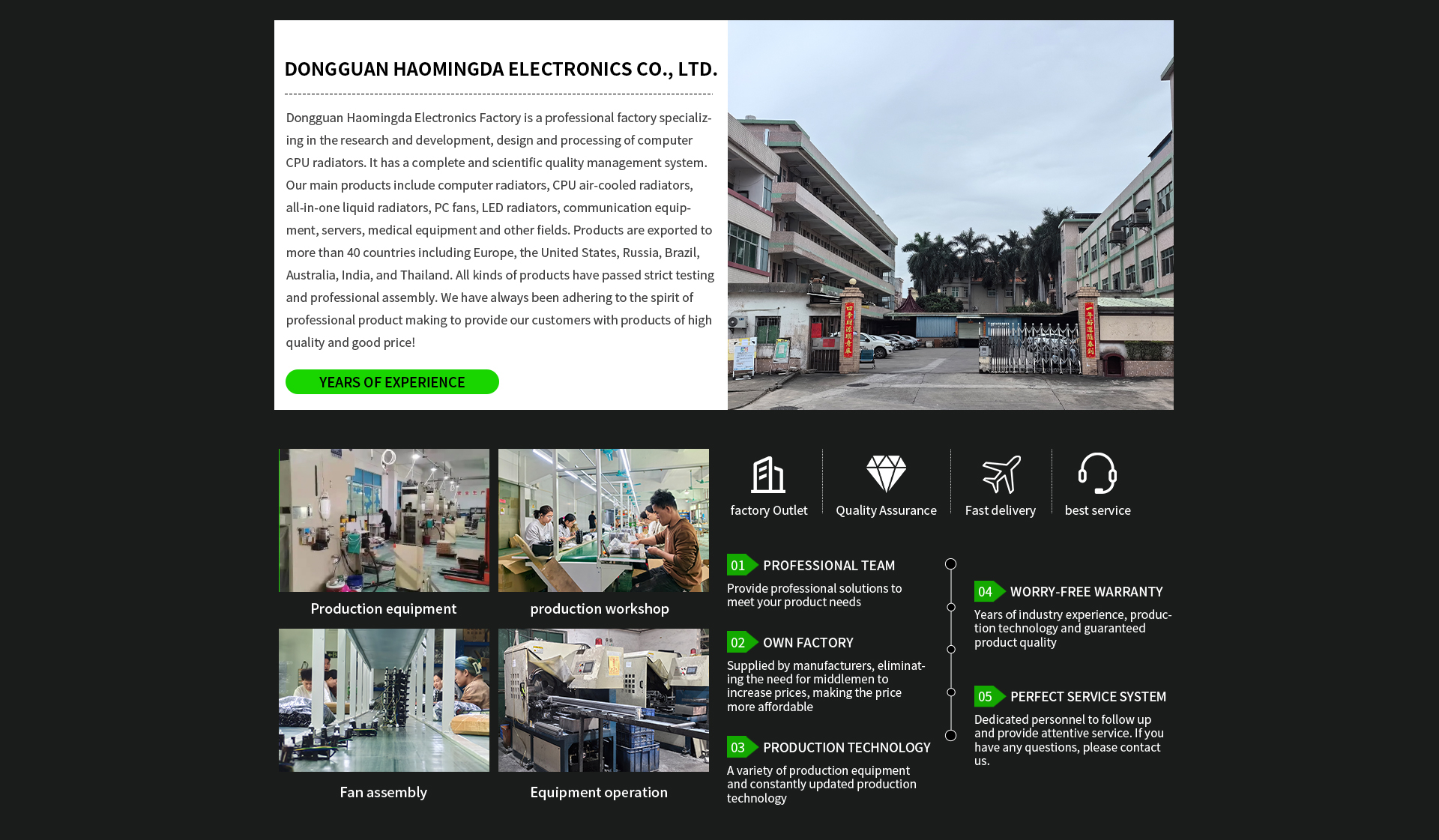Click the best service headset icon
Screen dimensions: 1439x840
1097,473
